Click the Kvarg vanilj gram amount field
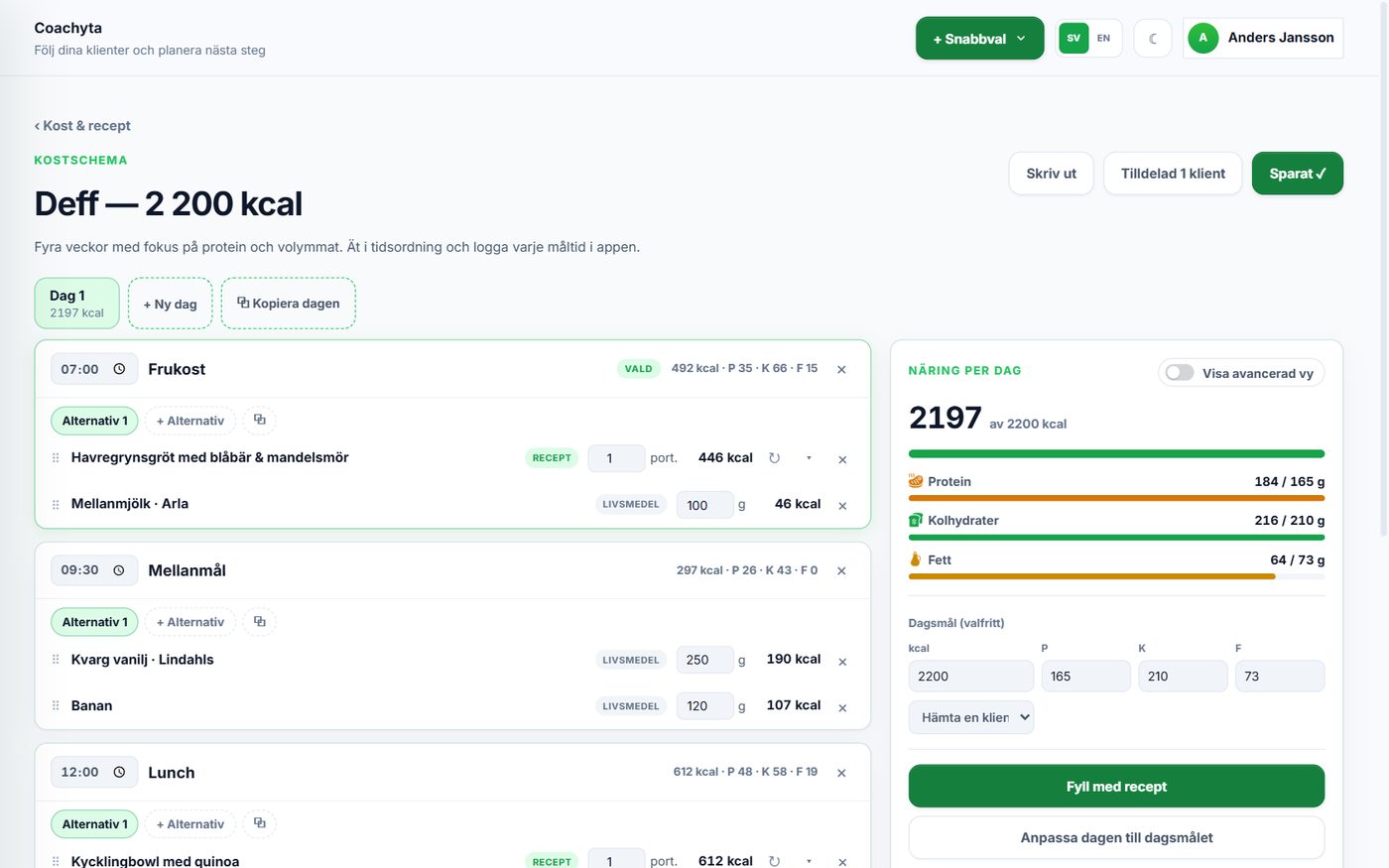The height and width of the screenshot is (868, 1389). [x=704, y=660]
